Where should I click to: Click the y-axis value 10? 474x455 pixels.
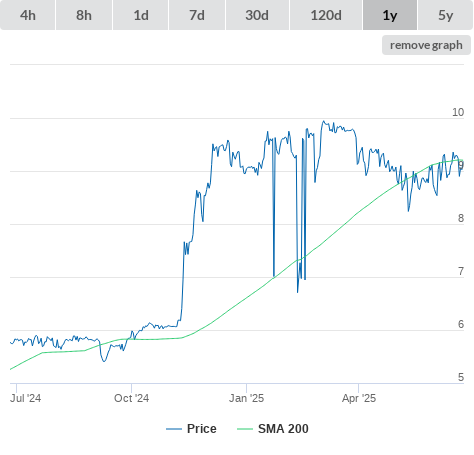[458, 112]
